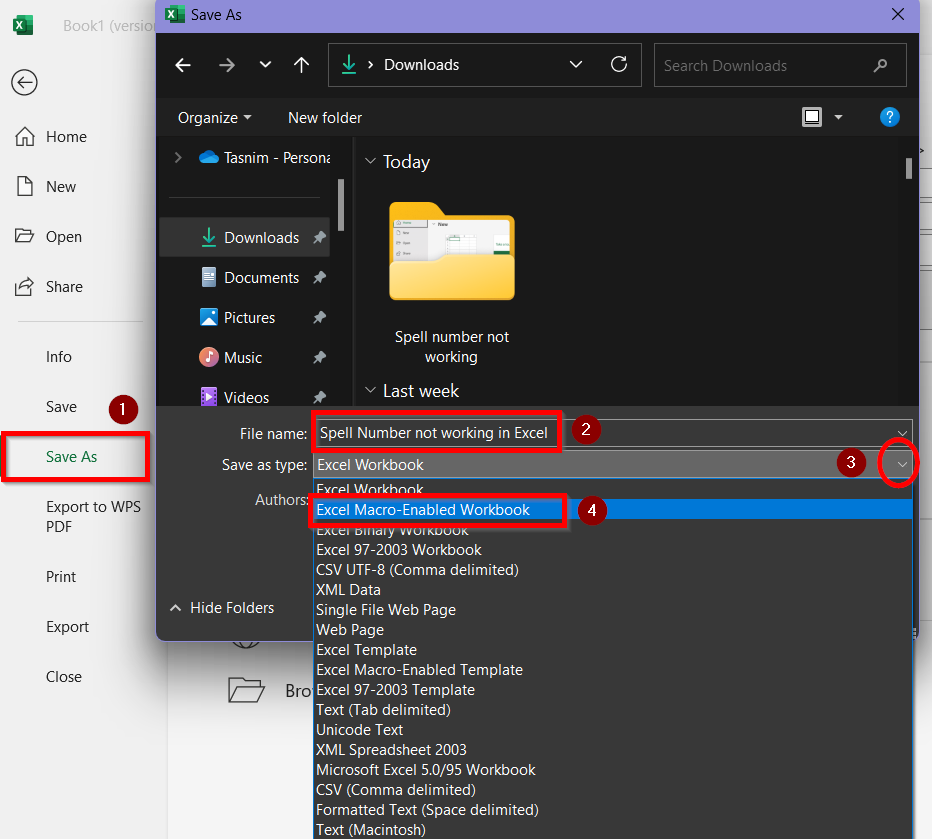Expand the Organize dropdown menu
The height and width of the screenshot is (839, 932).
point(214,118)
